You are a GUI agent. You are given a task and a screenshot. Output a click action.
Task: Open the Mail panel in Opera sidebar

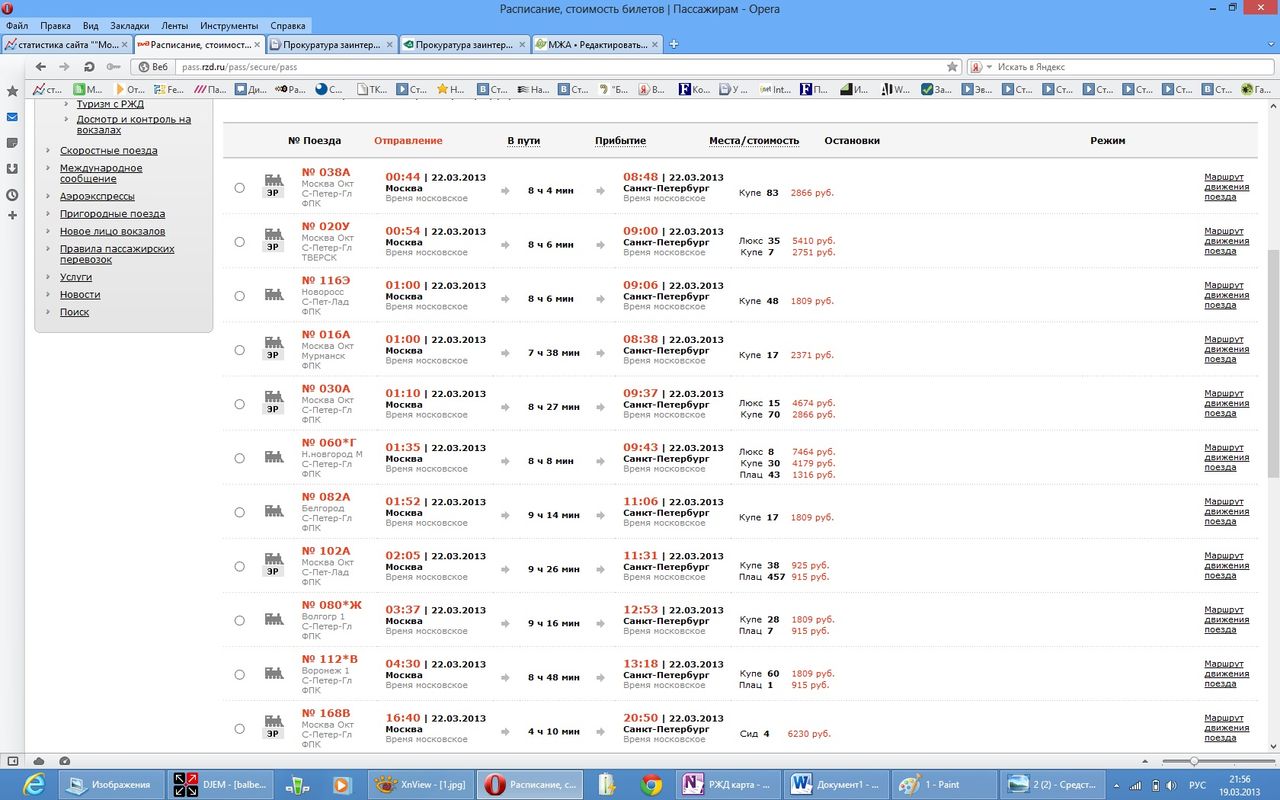(12, 117)
